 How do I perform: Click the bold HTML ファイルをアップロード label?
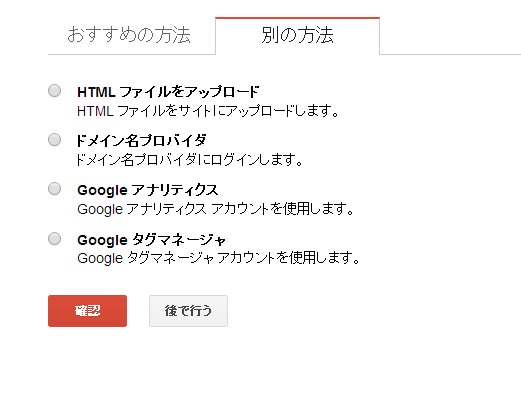(x=168, y=92)
